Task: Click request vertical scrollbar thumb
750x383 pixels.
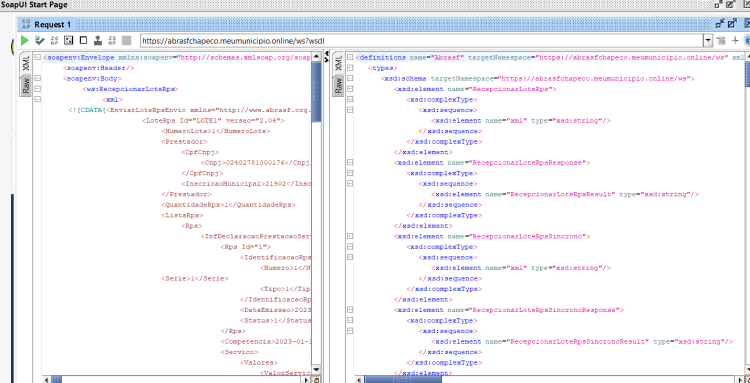Action: (316, 92)
